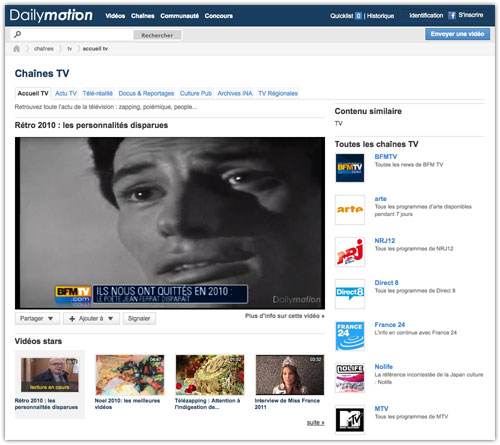This screenshot has width=500, height=445.
Task: Open Noel 2010 meilleures vidéos thumbnail
Action: (130, 375)
